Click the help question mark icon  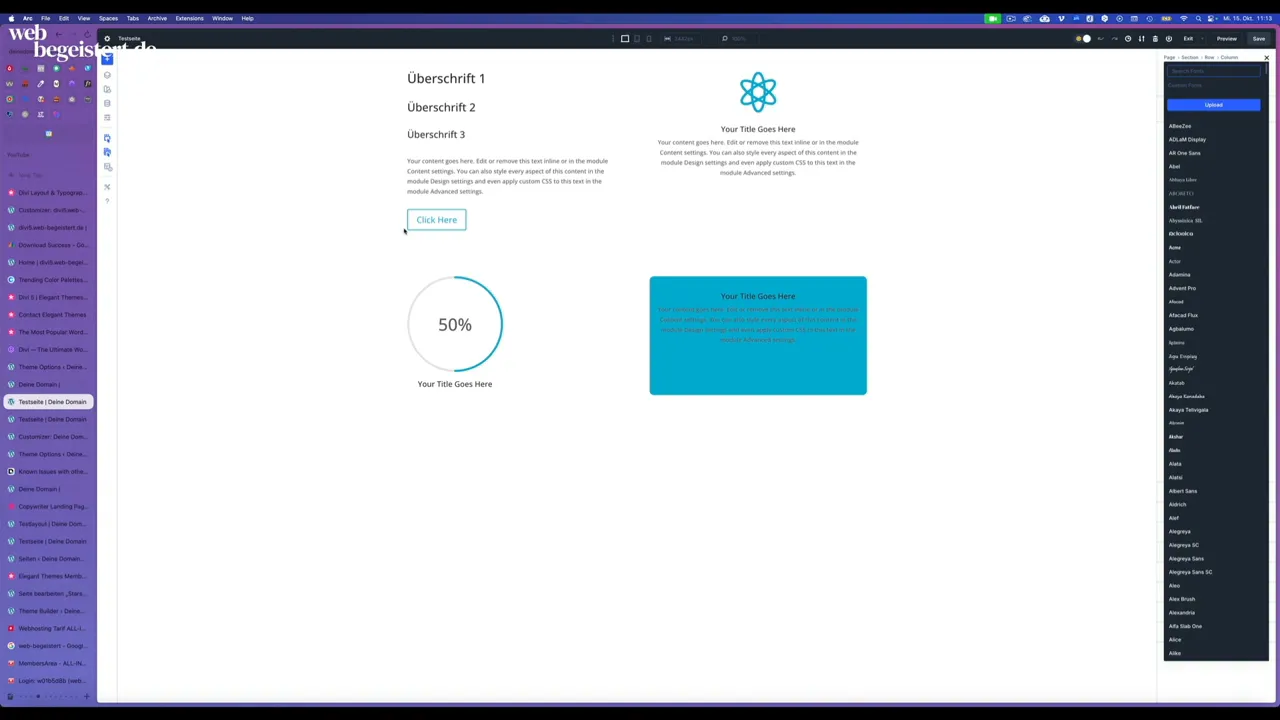point(107,201)
